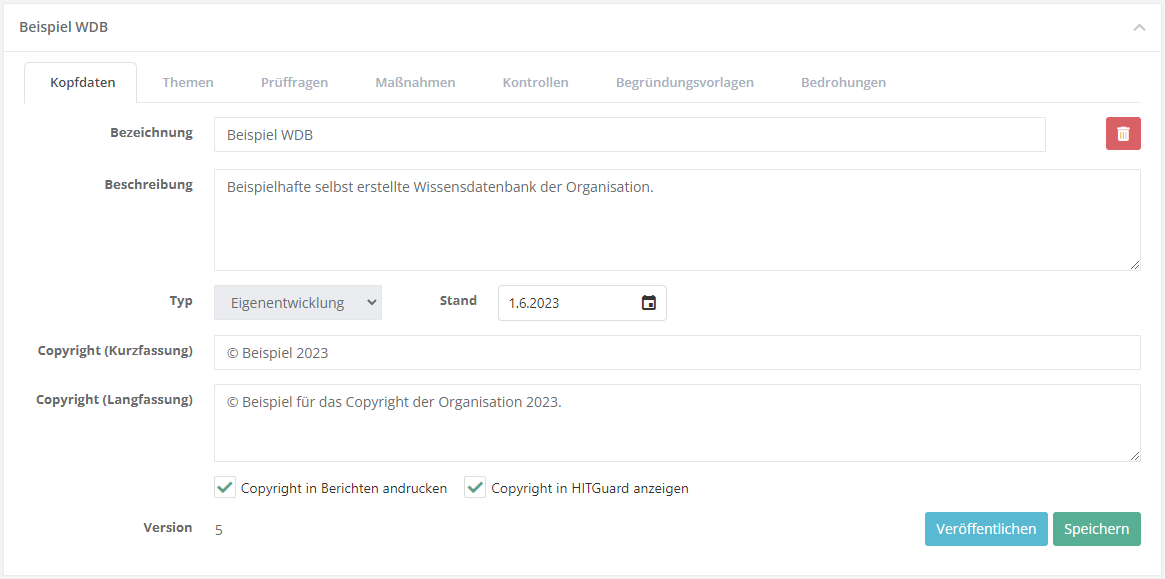This screenshot has width=1165, height=579.
Task: Toggle Copyright in Berichten andrucken checkbox
Action: (x=225, y=488)
